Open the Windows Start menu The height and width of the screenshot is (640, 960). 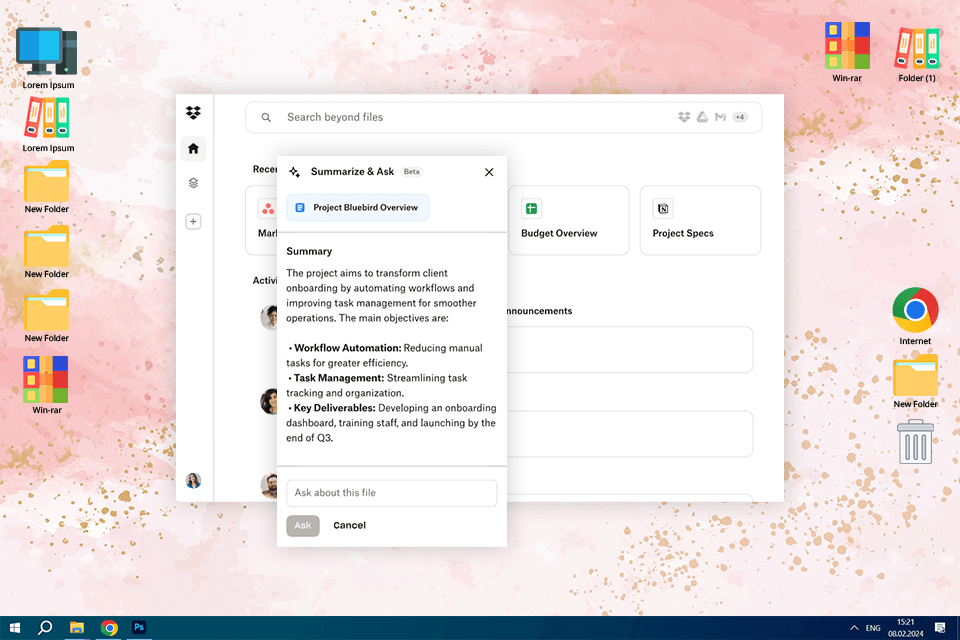[15, 628]
